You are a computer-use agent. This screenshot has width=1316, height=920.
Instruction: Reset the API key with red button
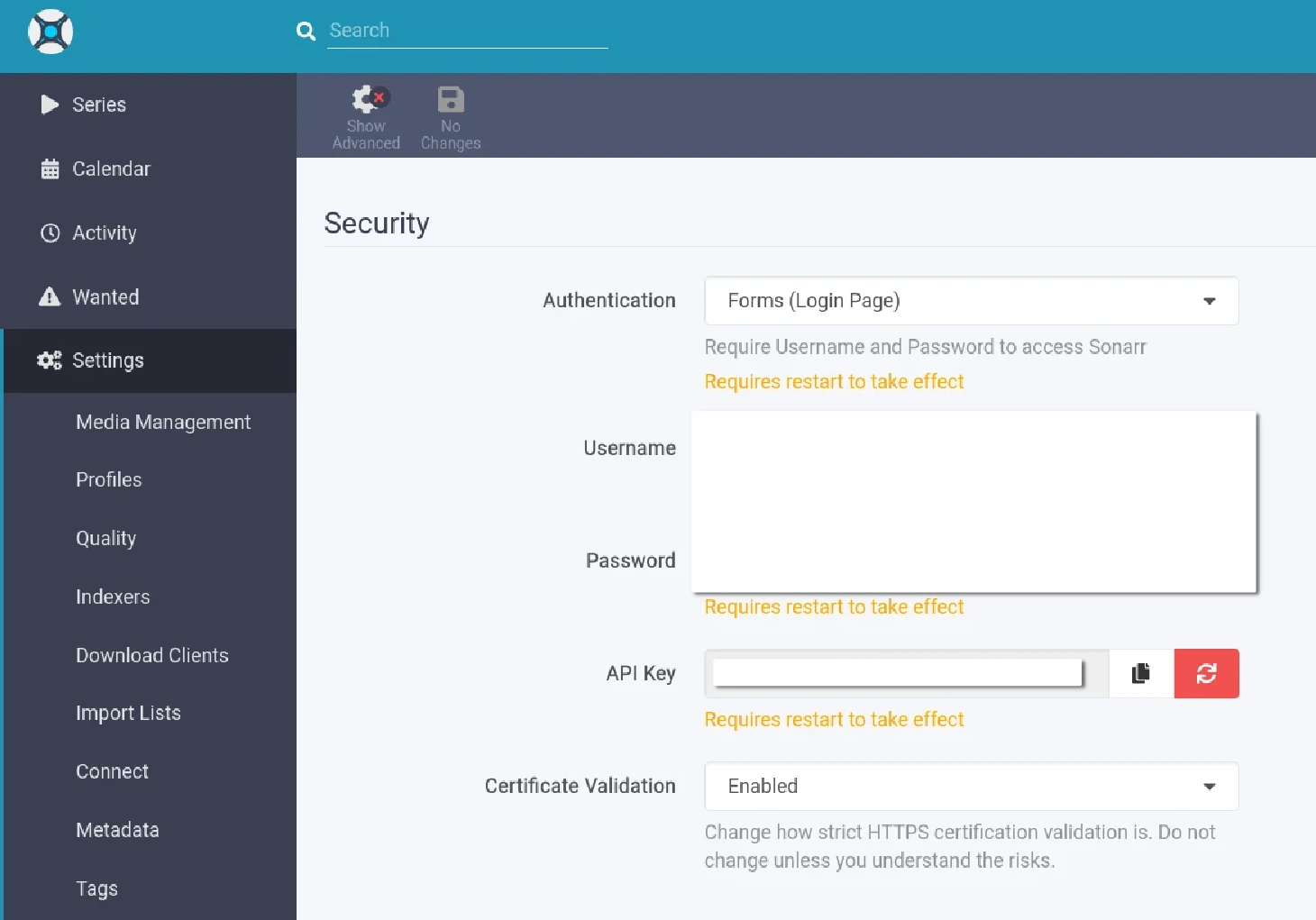1206,673
